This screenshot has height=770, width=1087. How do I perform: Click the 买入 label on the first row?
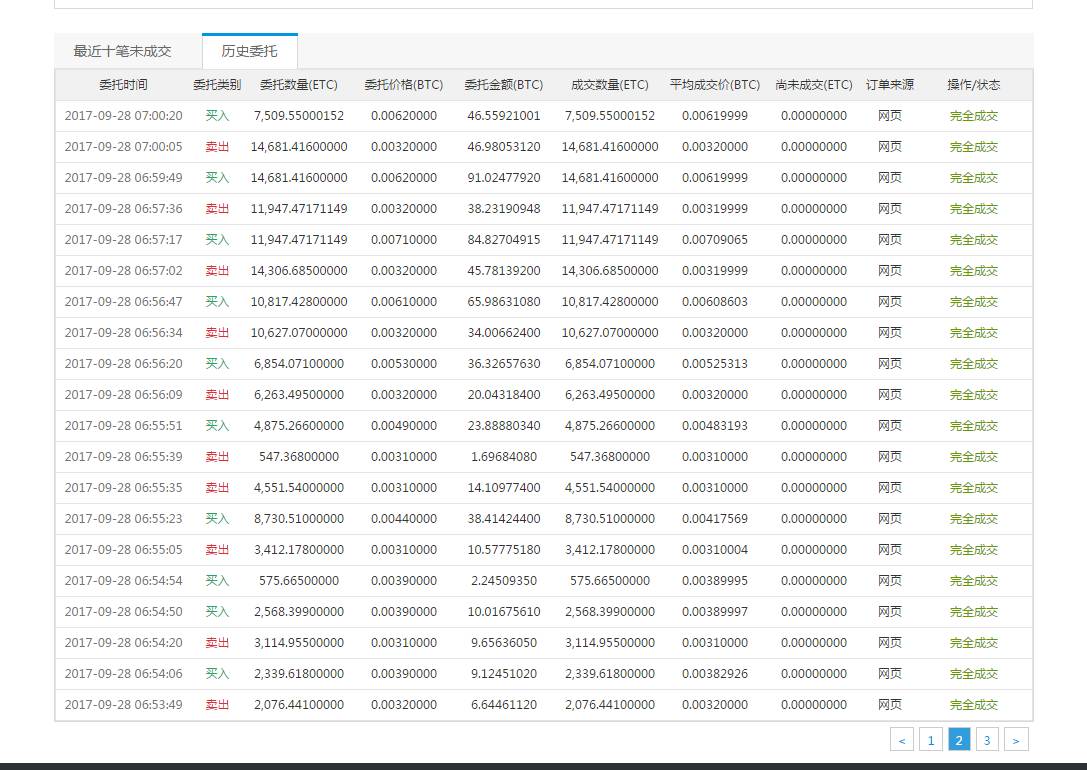216,115
